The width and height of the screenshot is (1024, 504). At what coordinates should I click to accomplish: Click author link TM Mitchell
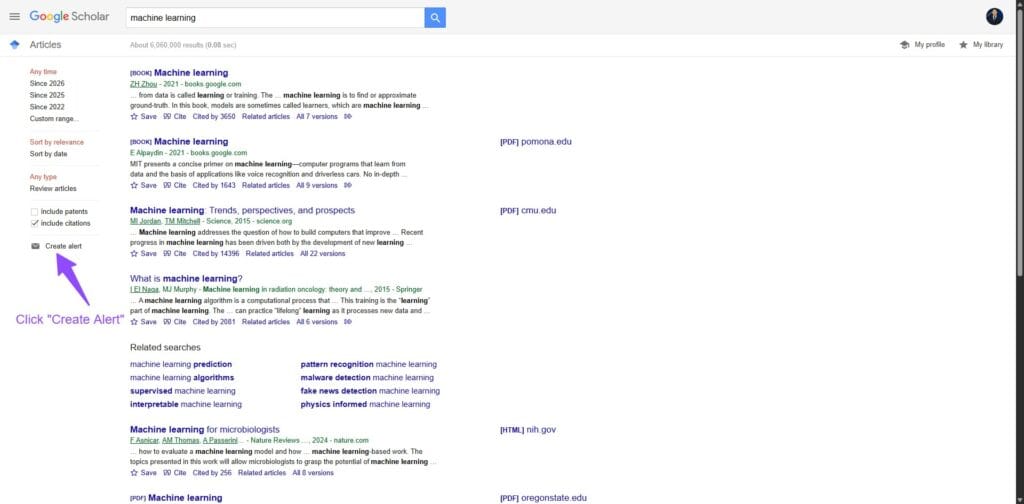coord(182,221)
